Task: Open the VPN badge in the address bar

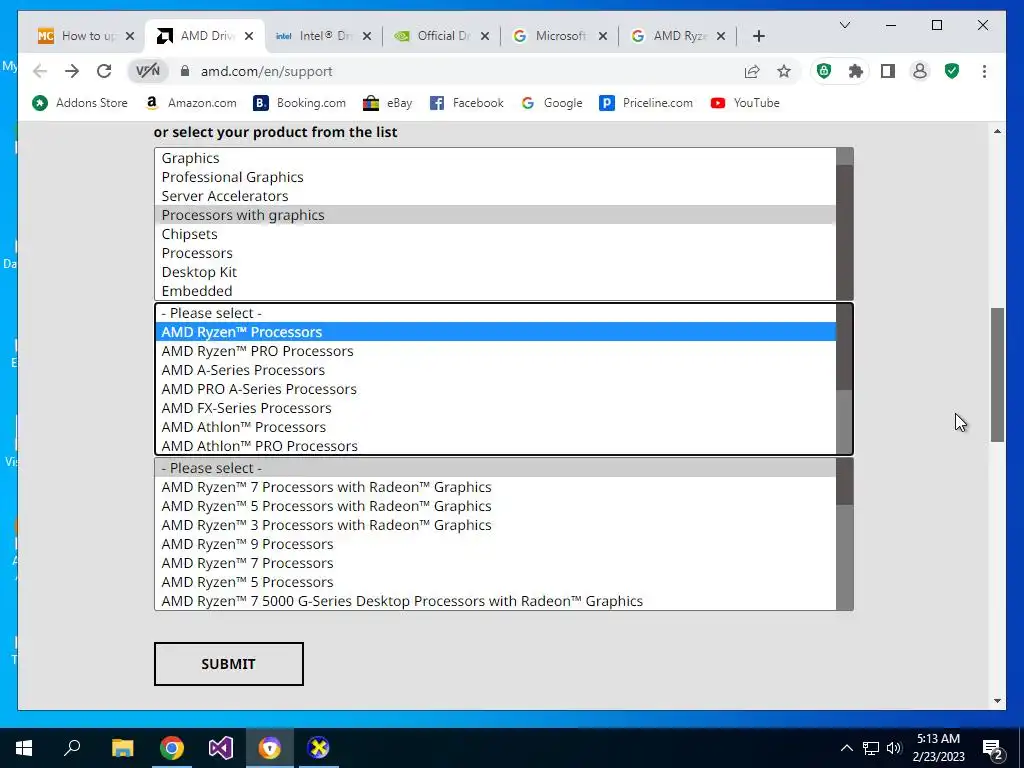Action: (x=148, y=71)
